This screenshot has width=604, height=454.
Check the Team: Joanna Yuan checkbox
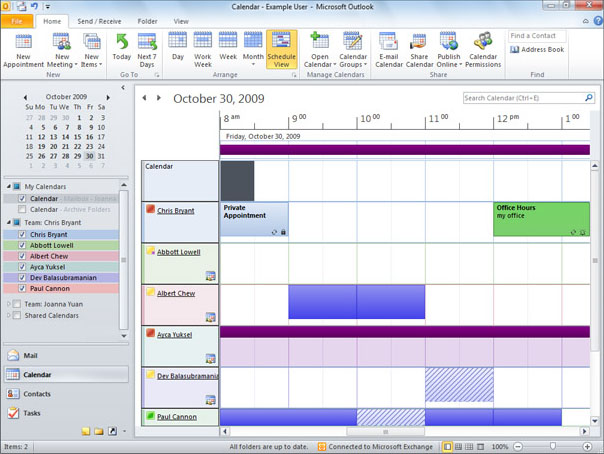[17, 304]
